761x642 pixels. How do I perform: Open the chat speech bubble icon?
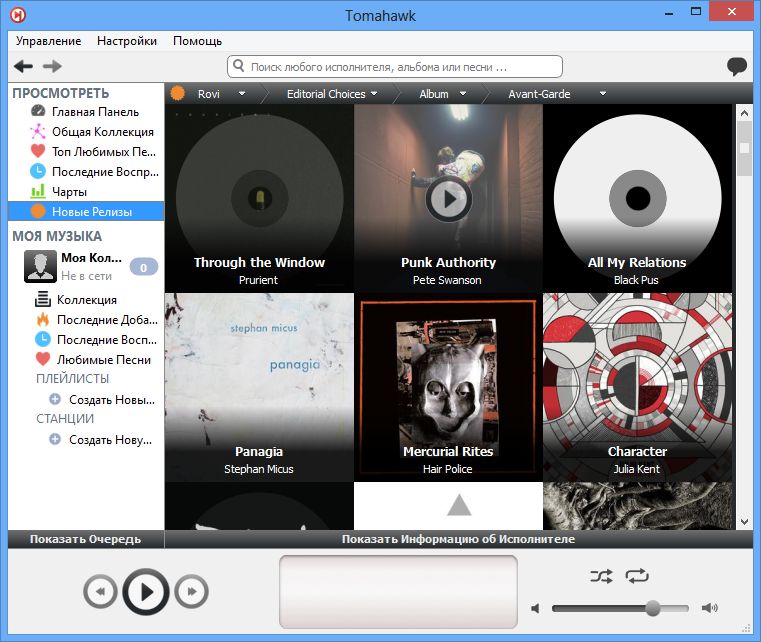737,66
